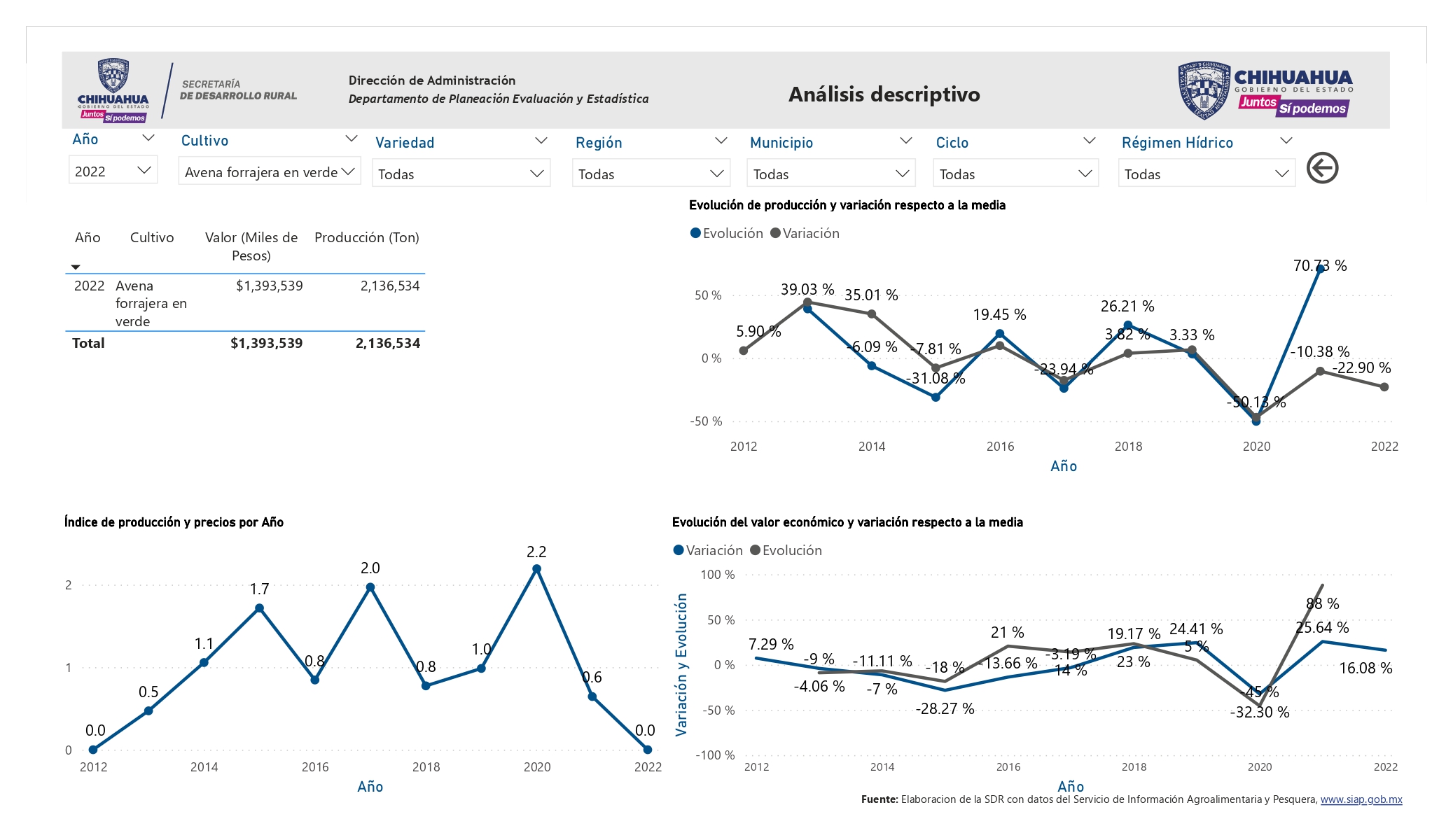Click the 0.5 data label in index chart
1453x840 pixels.
(x=148, y=692)
